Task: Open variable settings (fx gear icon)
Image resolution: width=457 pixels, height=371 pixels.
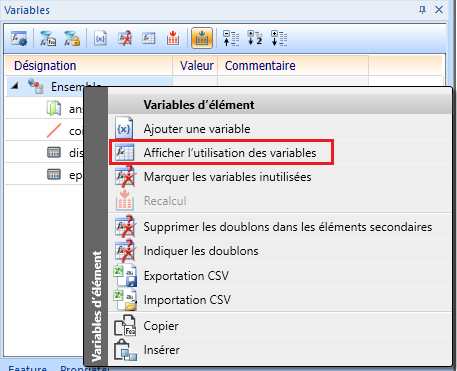Action: tap(19, 38)
